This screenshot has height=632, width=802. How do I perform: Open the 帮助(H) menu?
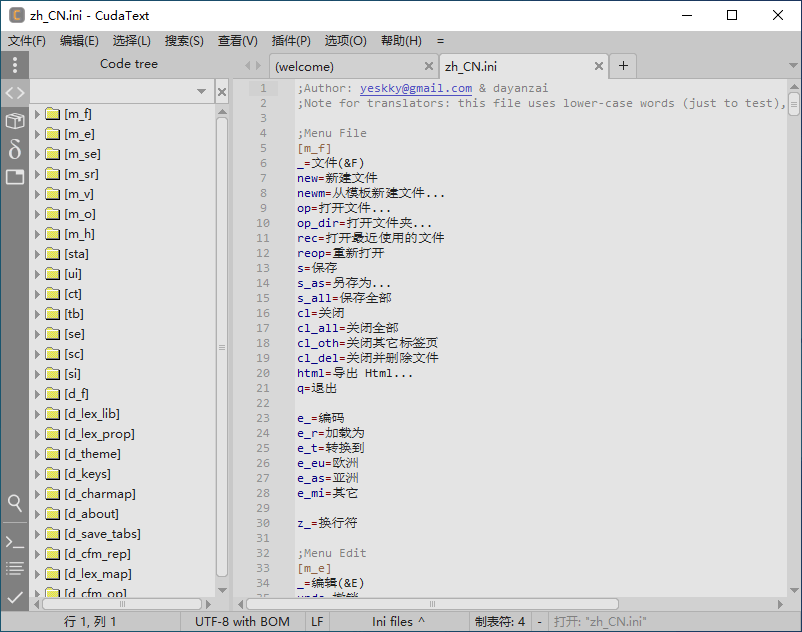pyautogui.click(x=402, y=41)
